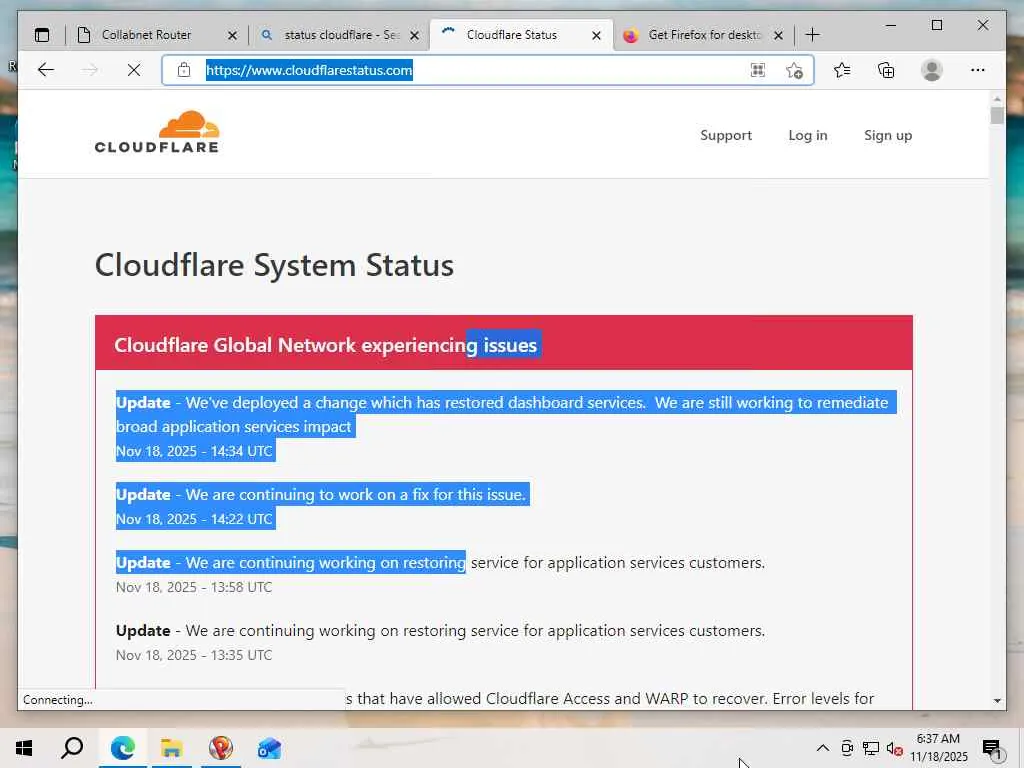The width and height of the screenshot is (1024, 768).
Task: Select the Cloudflare Status tab
Action: 511,35
